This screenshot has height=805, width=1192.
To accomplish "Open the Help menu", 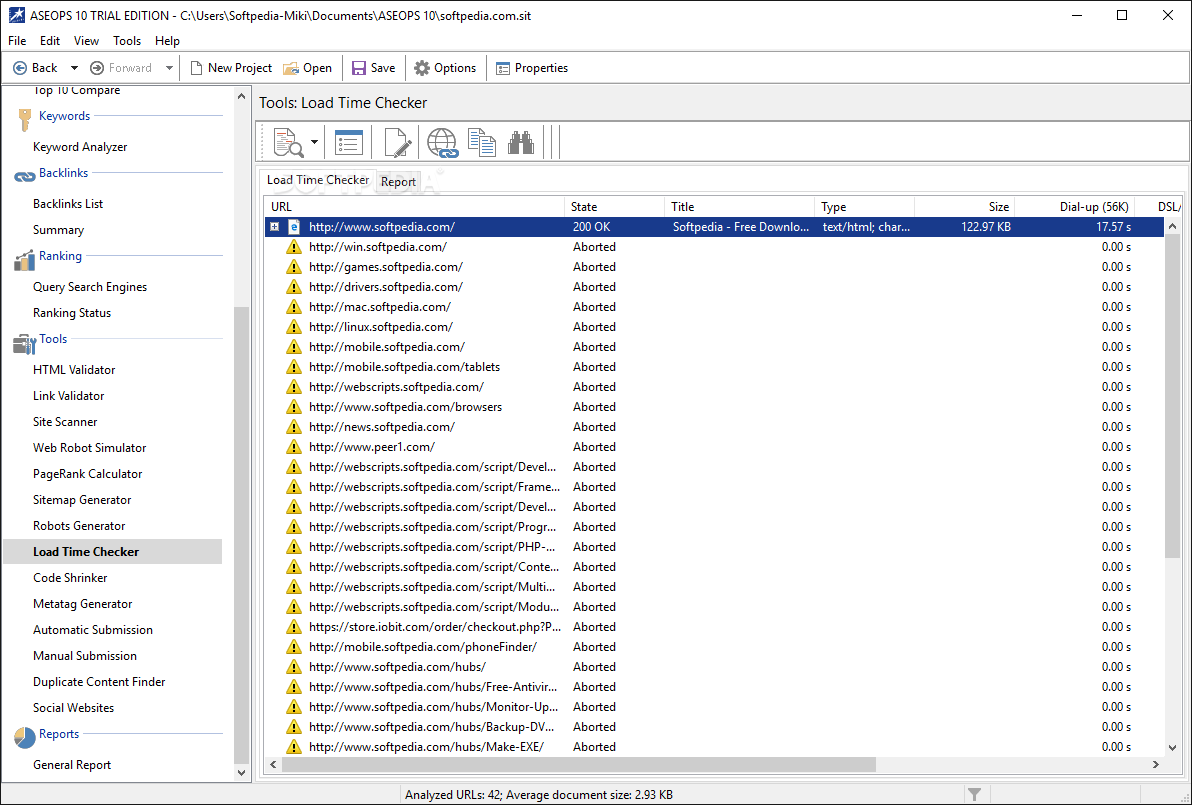I will pyautogui.click(x=167, y=41).
